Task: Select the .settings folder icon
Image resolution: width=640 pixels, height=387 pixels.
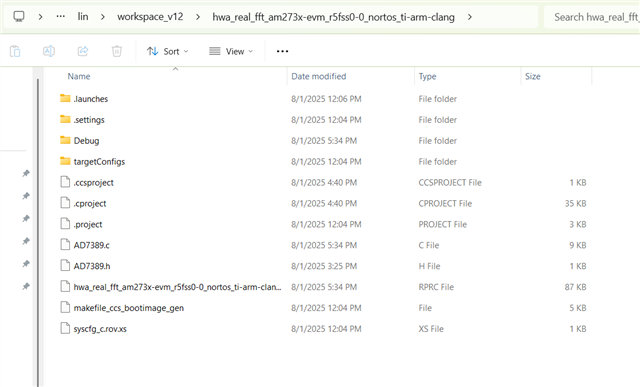Action: coord(65,119)
